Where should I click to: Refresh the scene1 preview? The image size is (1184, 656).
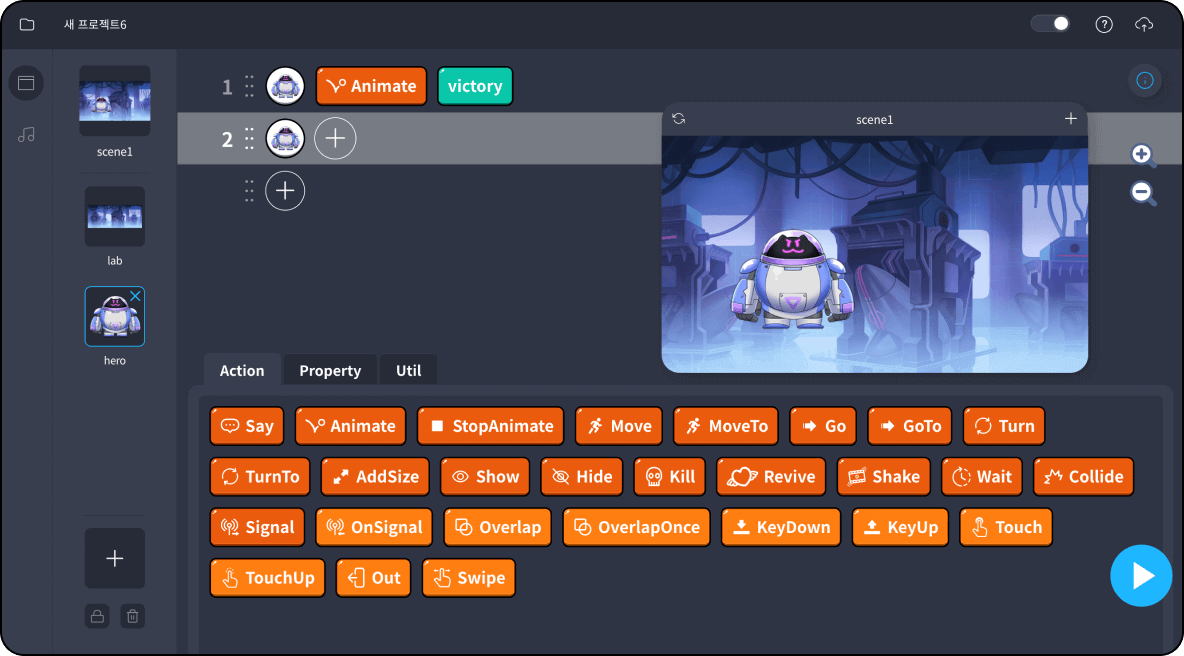pyautogui.click(x=679, y=119)
